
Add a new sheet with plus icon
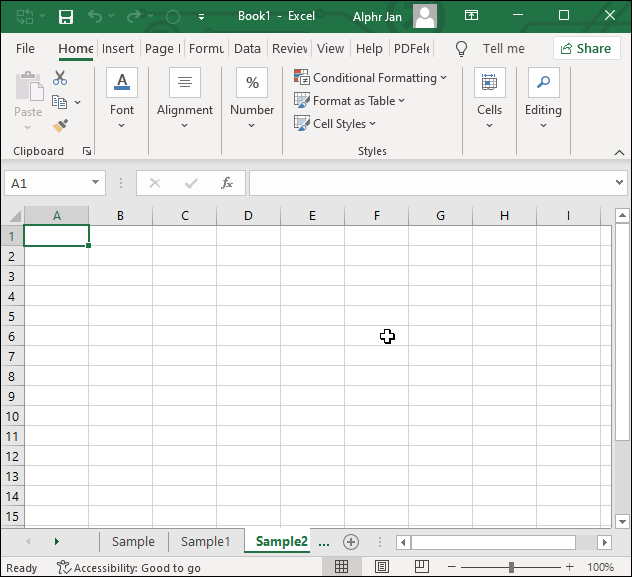(x=350, y=542)
